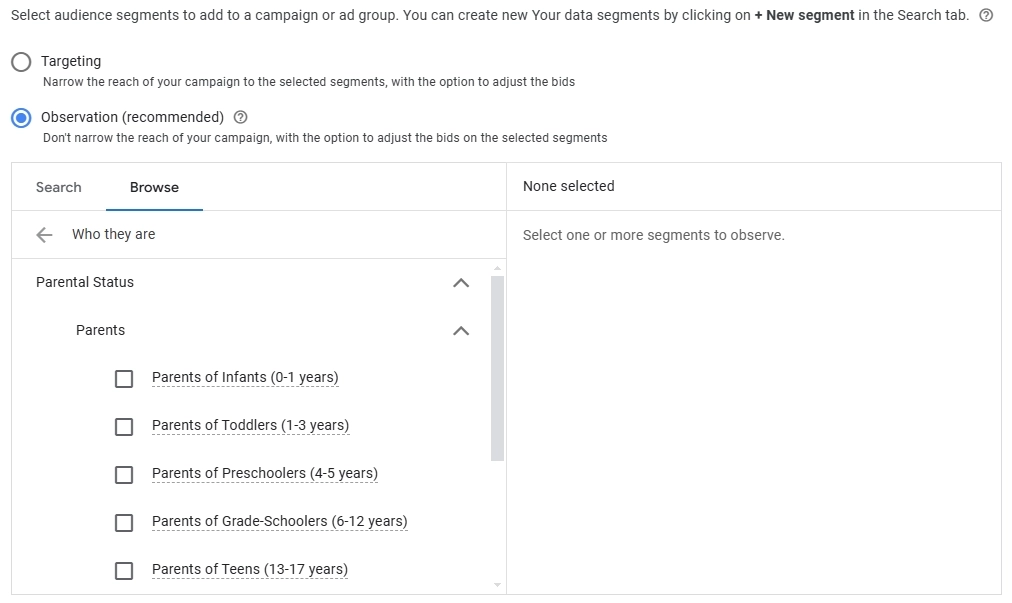Screen dimensions: 1012x603
Task: Enable Parents of Preschoolers segment checkbox
Action: pos(124,475)
